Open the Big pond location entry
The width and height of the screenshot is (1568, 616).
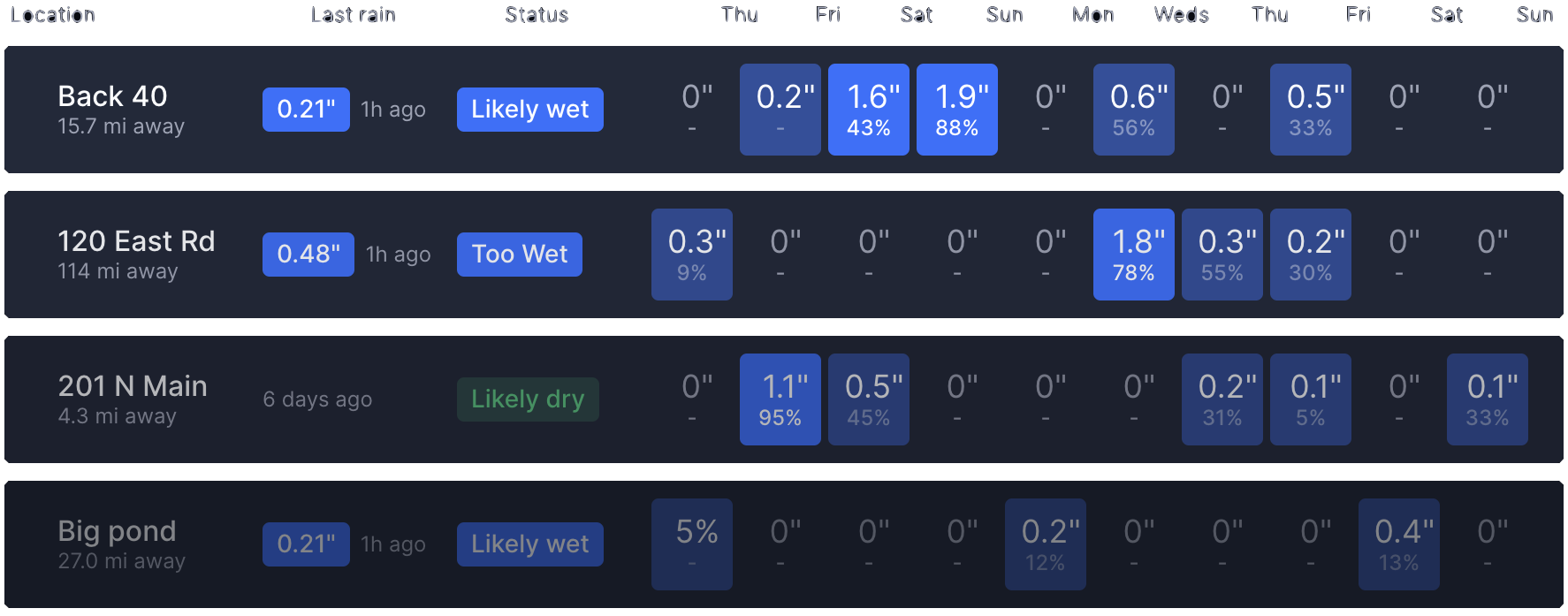[x=117, y=531]
